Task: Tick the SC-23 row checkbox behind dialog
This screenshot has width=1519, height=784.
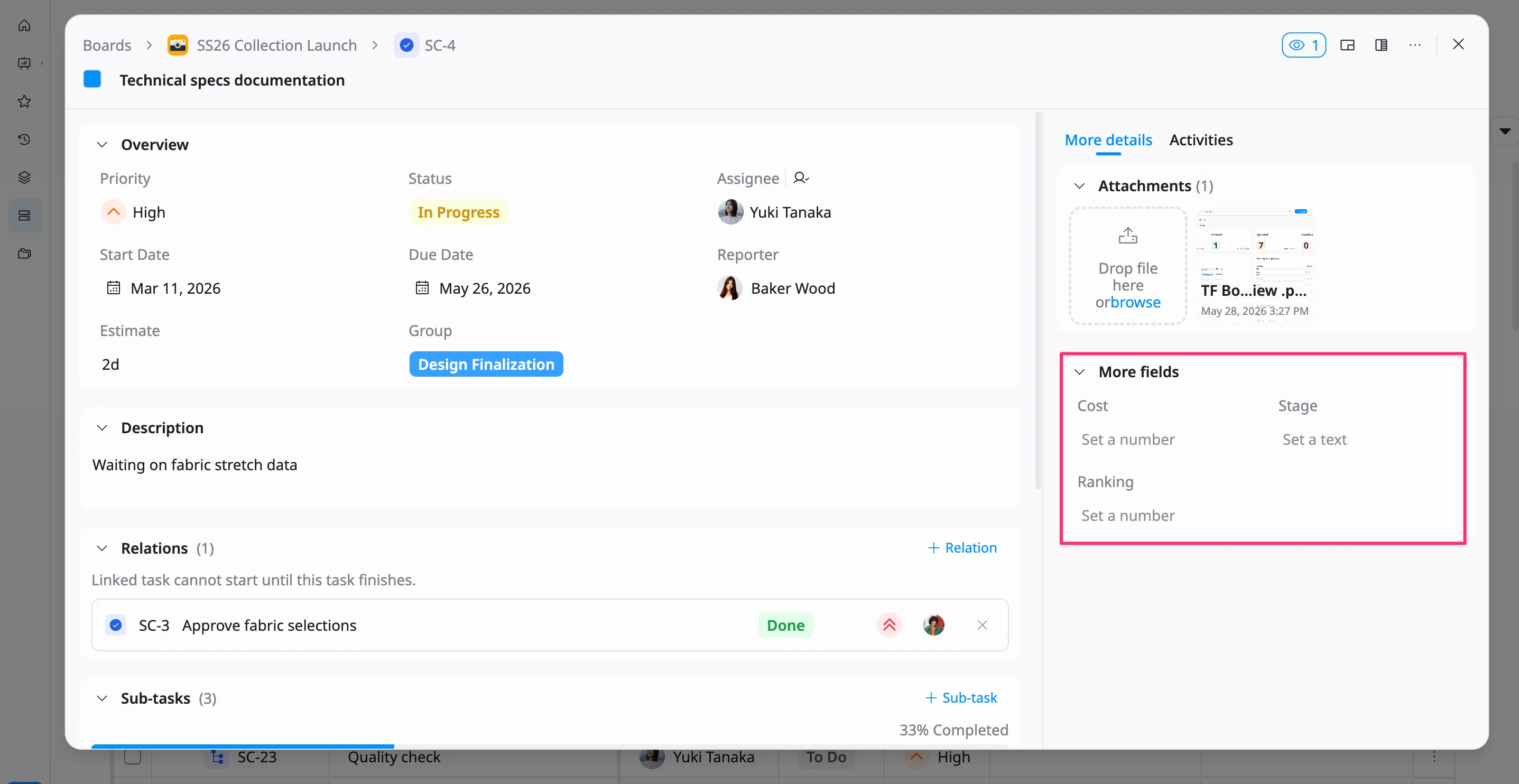Action: (x=133, y=757)
